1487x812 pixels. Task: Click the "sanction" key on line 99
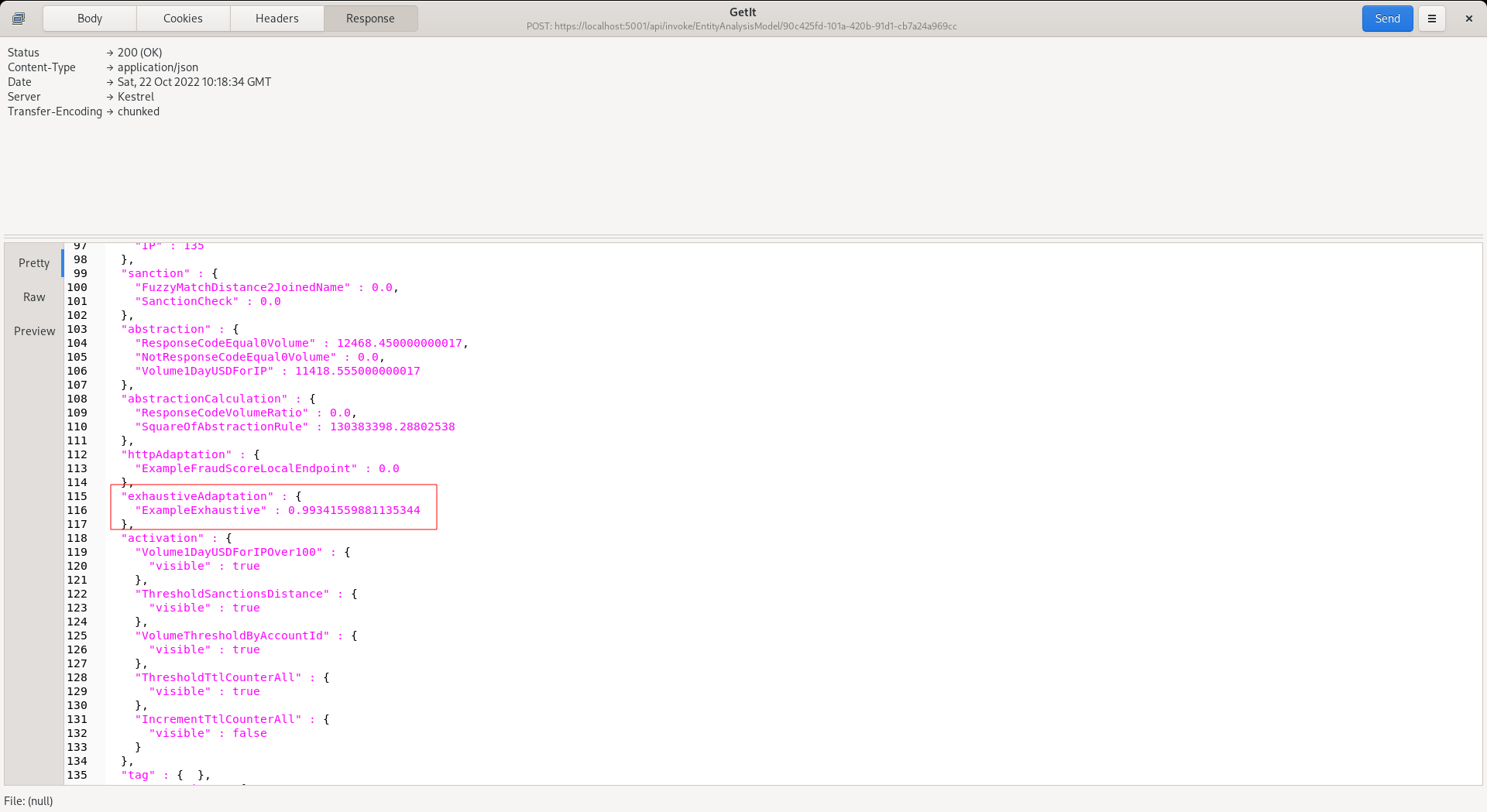point(156,273)
